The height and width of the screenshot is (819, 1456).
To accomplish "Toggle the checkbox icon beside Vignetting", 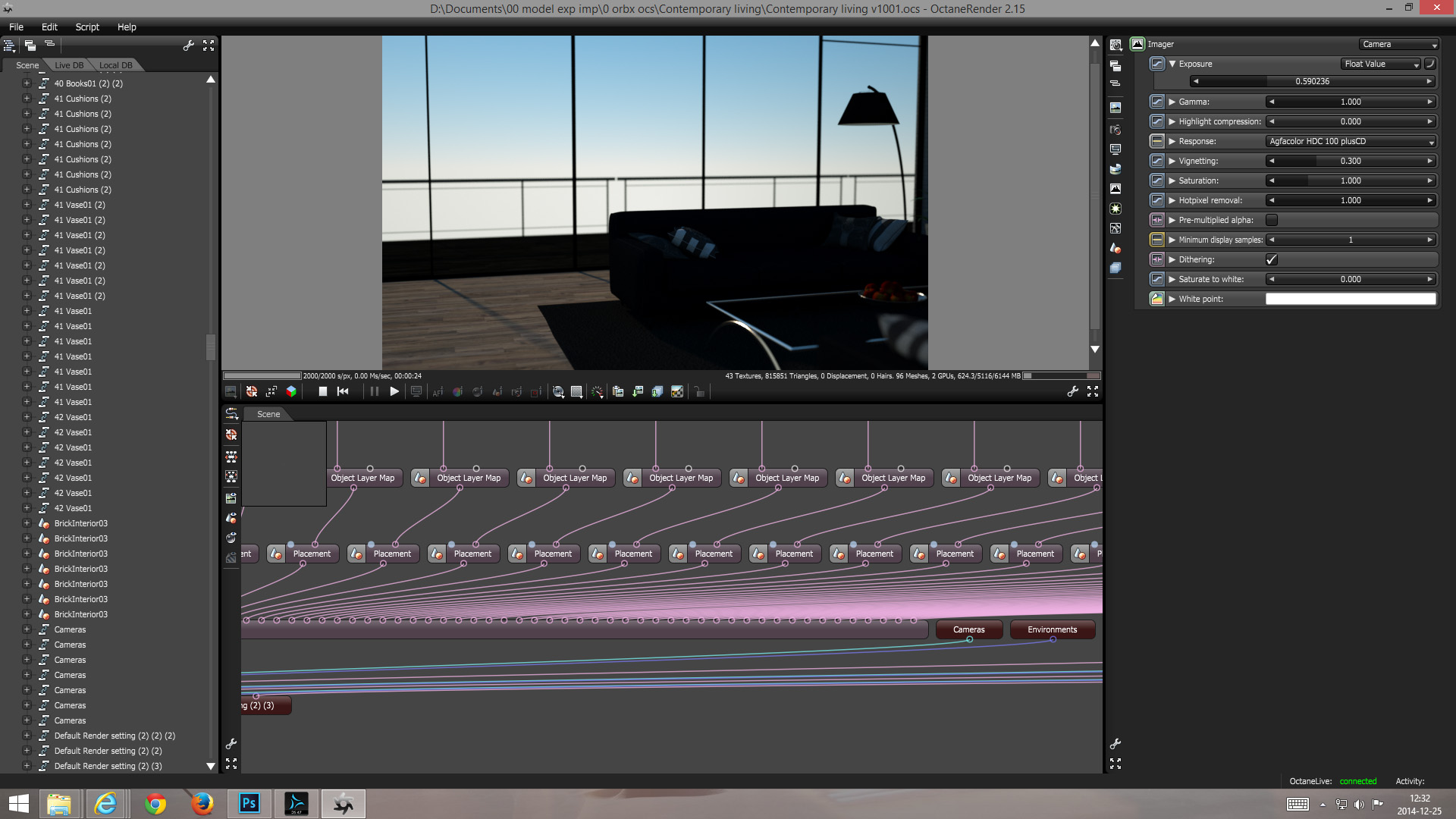I will coord(1156,161).
